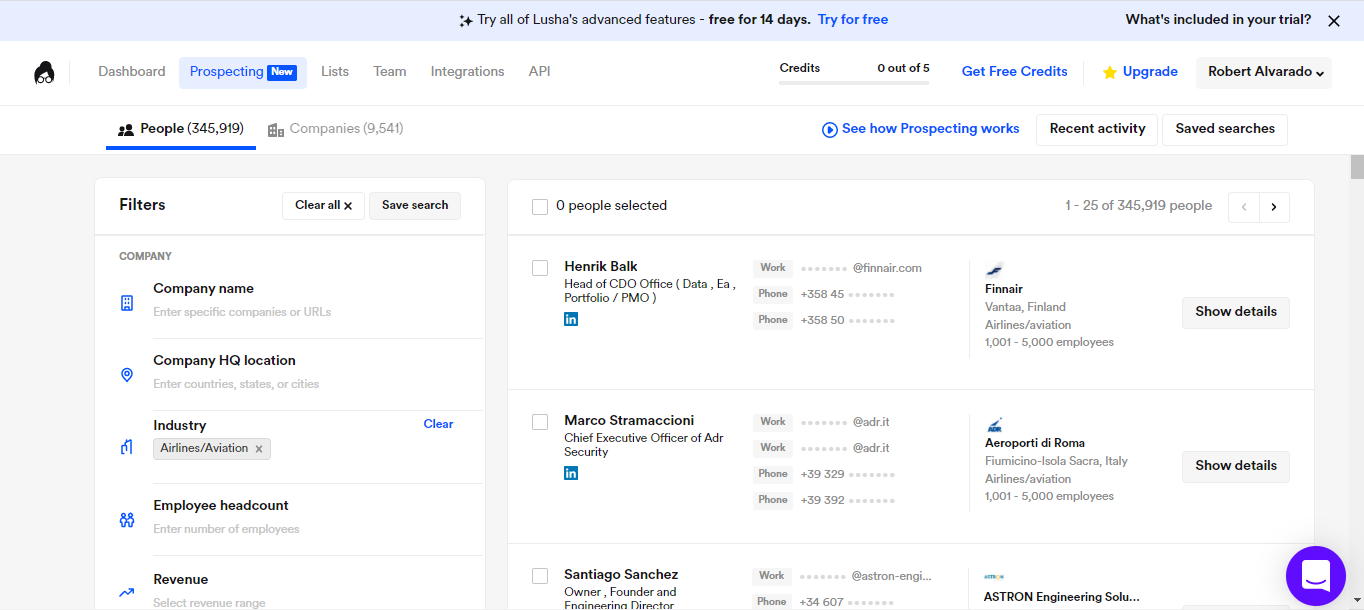Click the People tab icon
This screenshot has height=610, width=1364.
tap(126, 129)
